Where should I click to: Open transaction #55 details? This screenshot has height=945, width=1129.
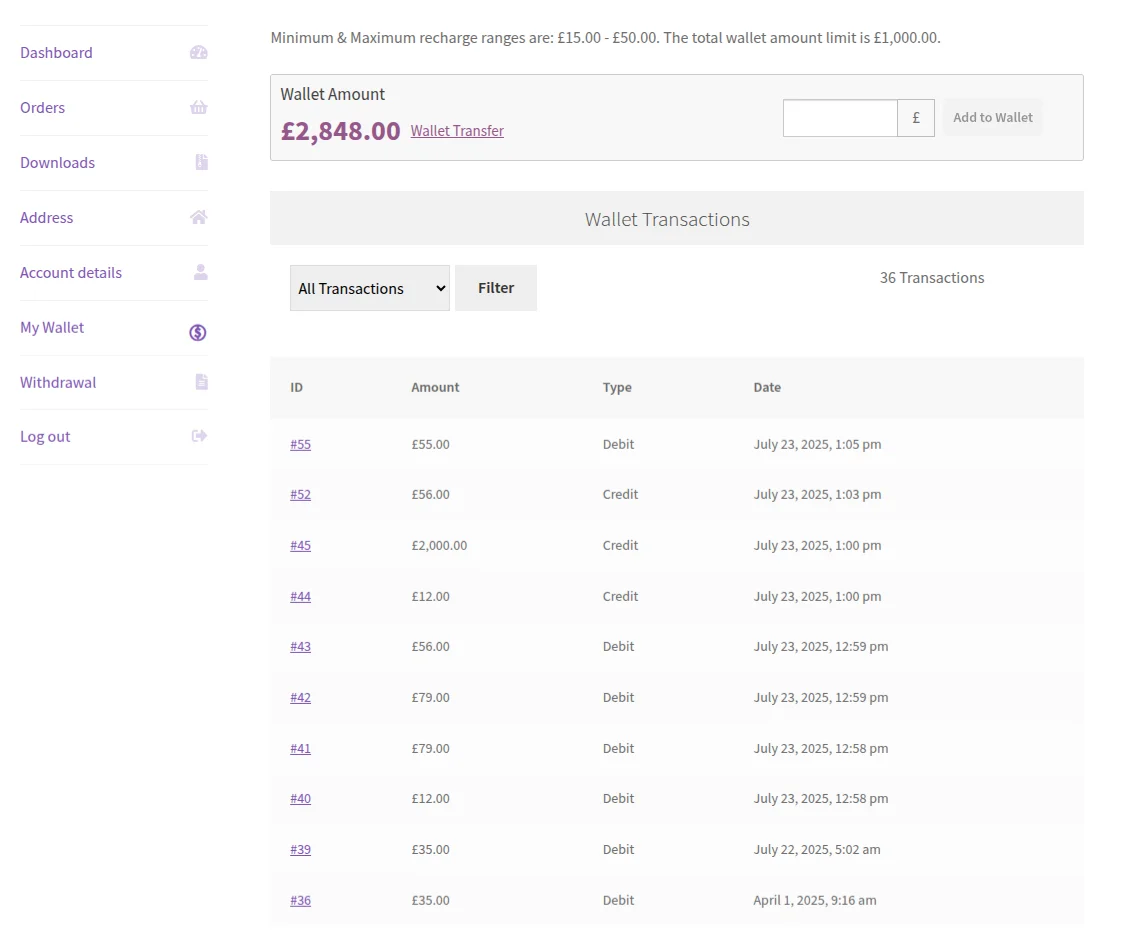300,444
